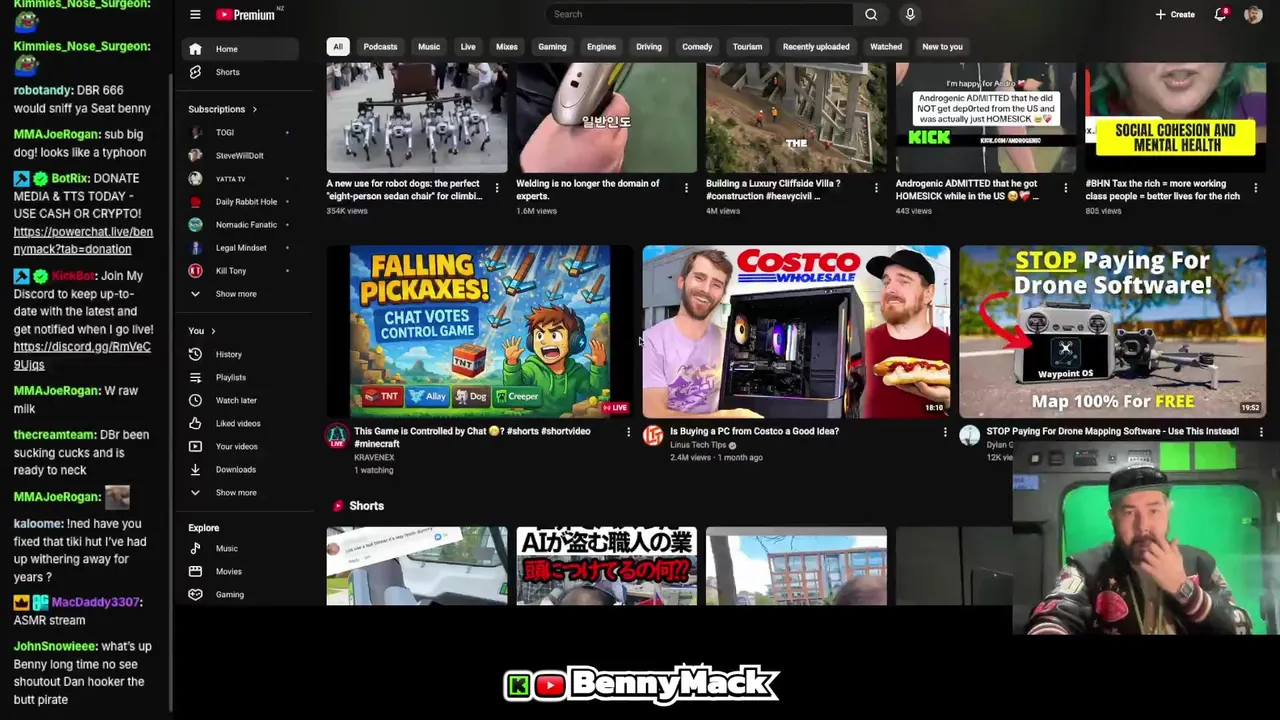Open Gaming under Explore

(240, 594)
